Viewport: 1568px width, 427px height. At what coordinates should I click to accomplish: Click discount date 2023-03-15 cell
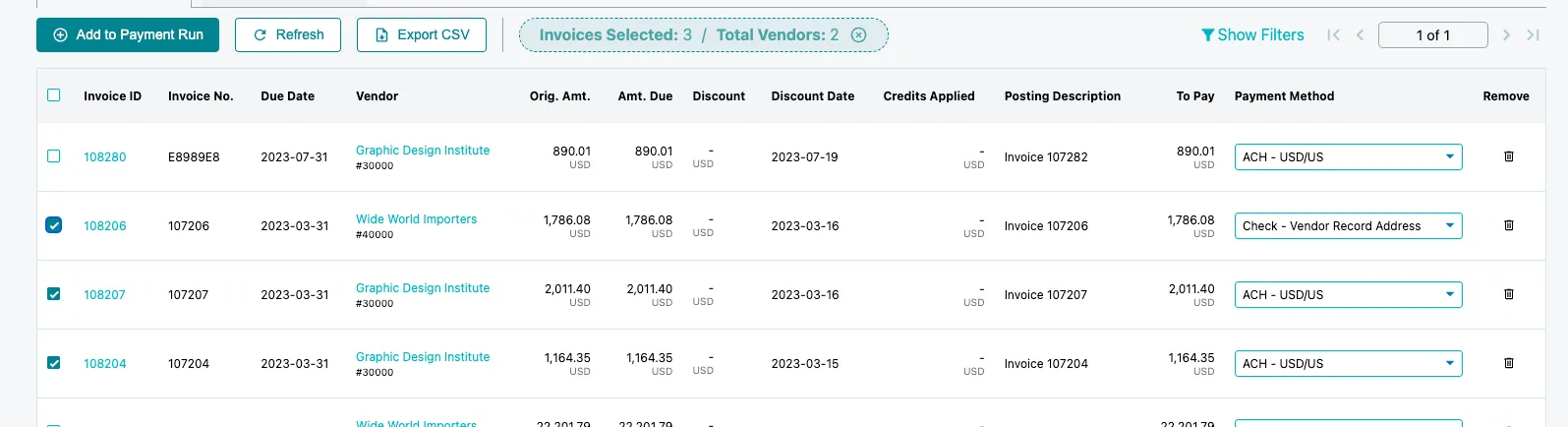pyautogui.click(x=804, y=363)
